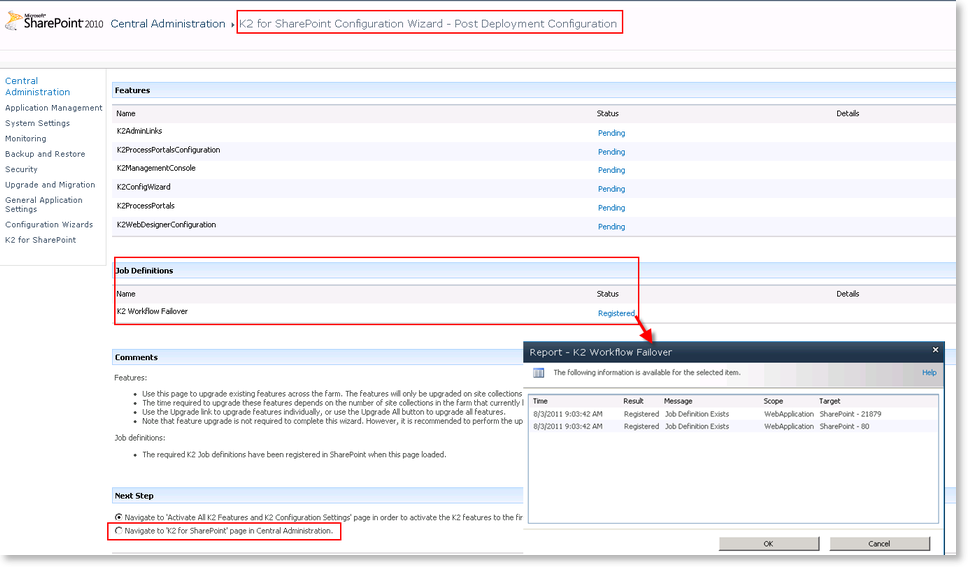The height and width of the screenshot is (567, 968).
Task: Click the Target column header in report
Action: pyautogui.click(x=830, y=401)
